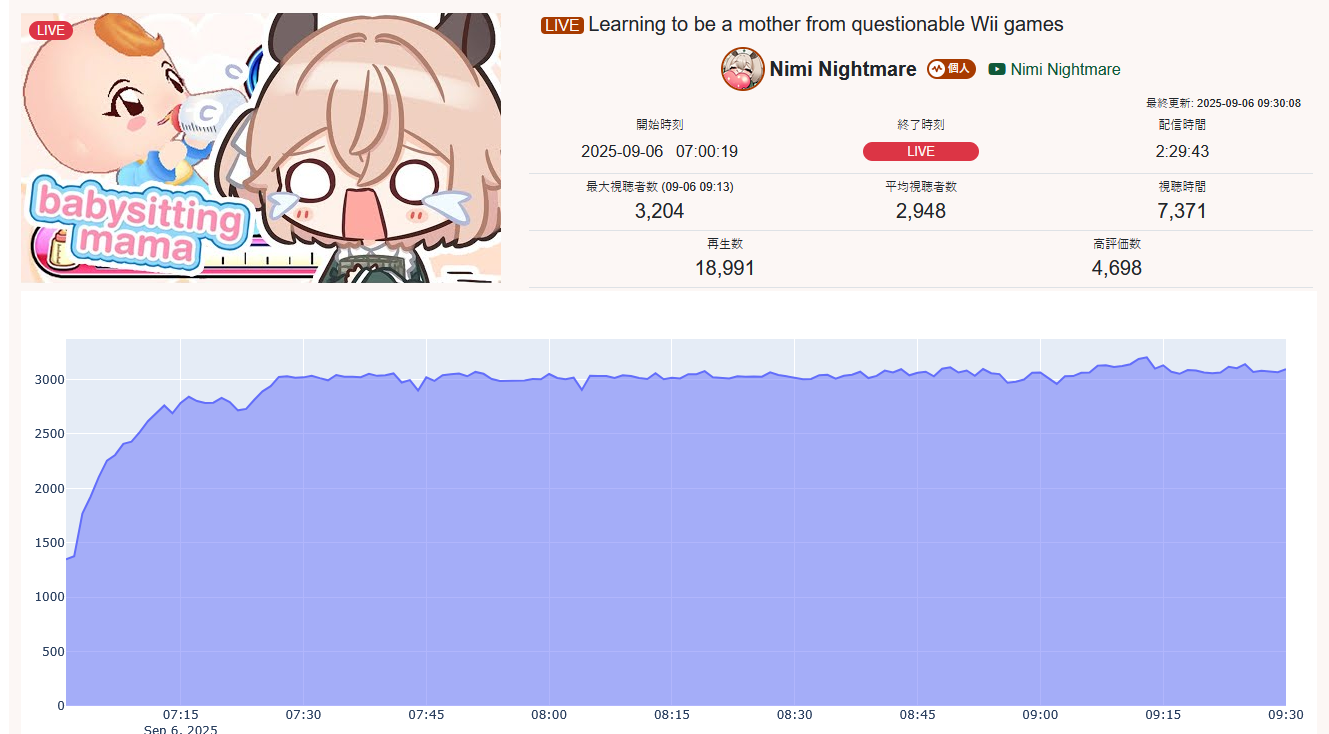
Task: Click the stream duration 2:29:43
Action: [1182, 152]
